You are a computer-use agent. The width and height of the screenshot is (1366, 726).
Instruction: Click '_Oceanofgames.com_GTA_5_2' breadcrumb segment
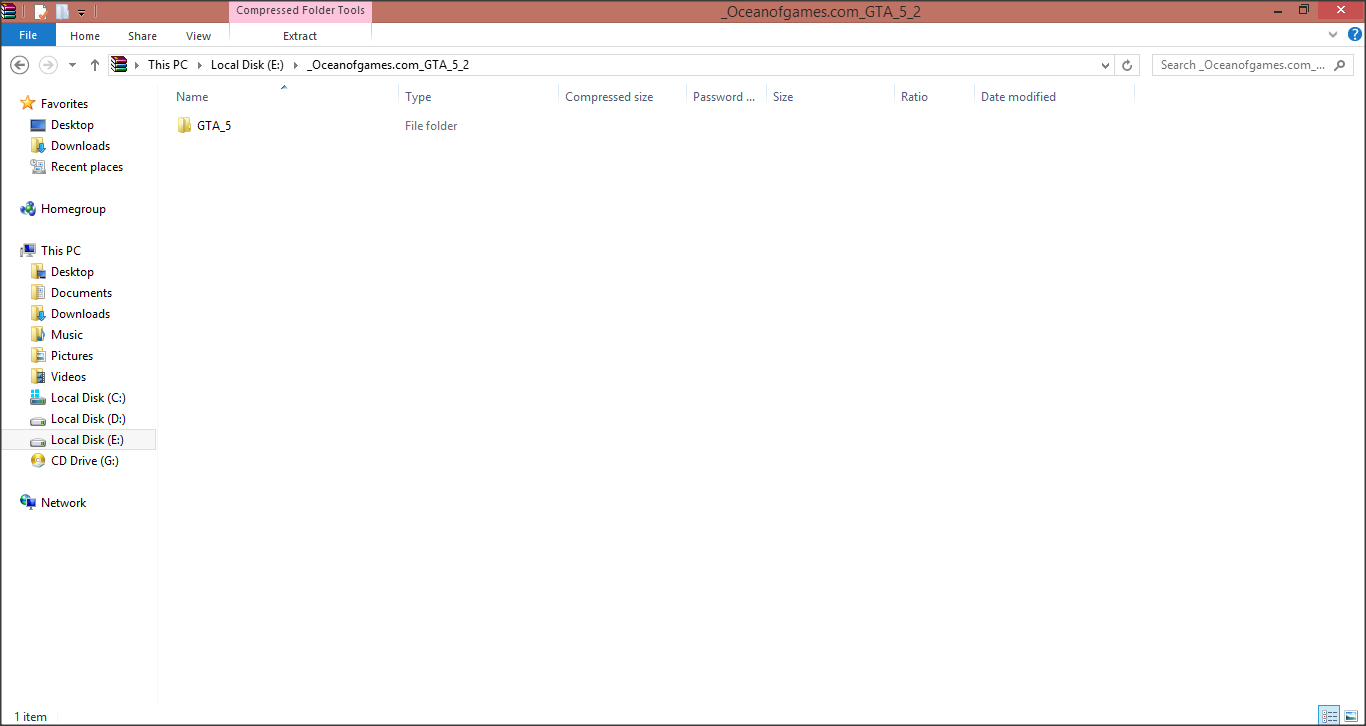tap(388, 65)
